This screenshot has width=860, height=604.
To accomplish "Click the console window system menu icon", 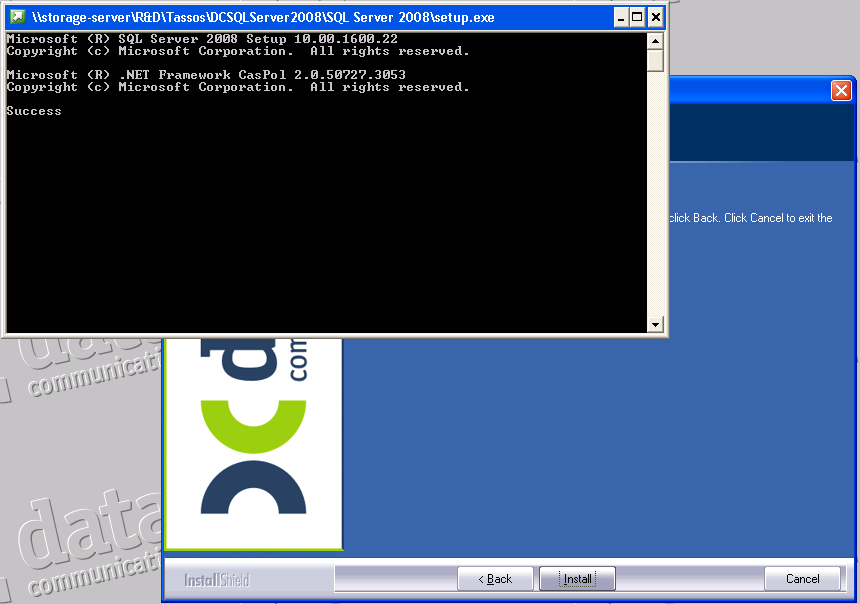I will (18, 17).
